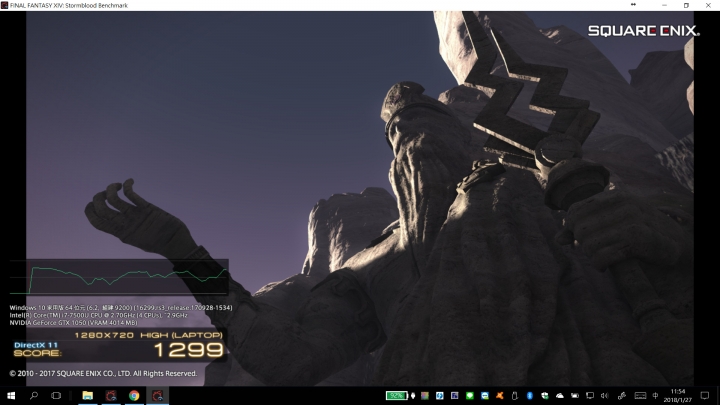
Task: Open taskbar search magnifier
Action: coord(34,395)
